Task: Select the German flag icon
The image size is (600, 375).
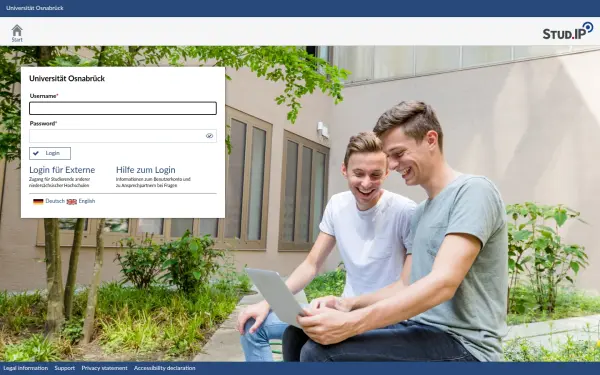Action: tap(38, 202)
